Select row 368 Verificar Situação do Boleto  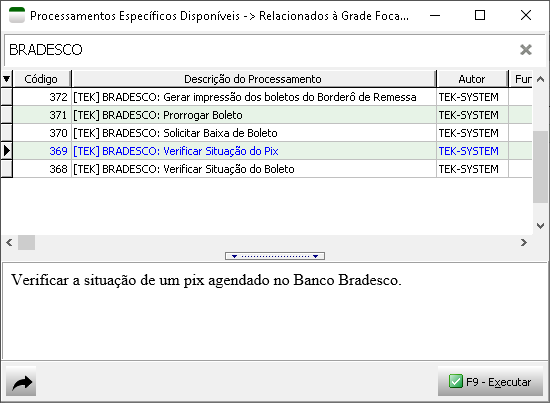[x=273, y=169]
